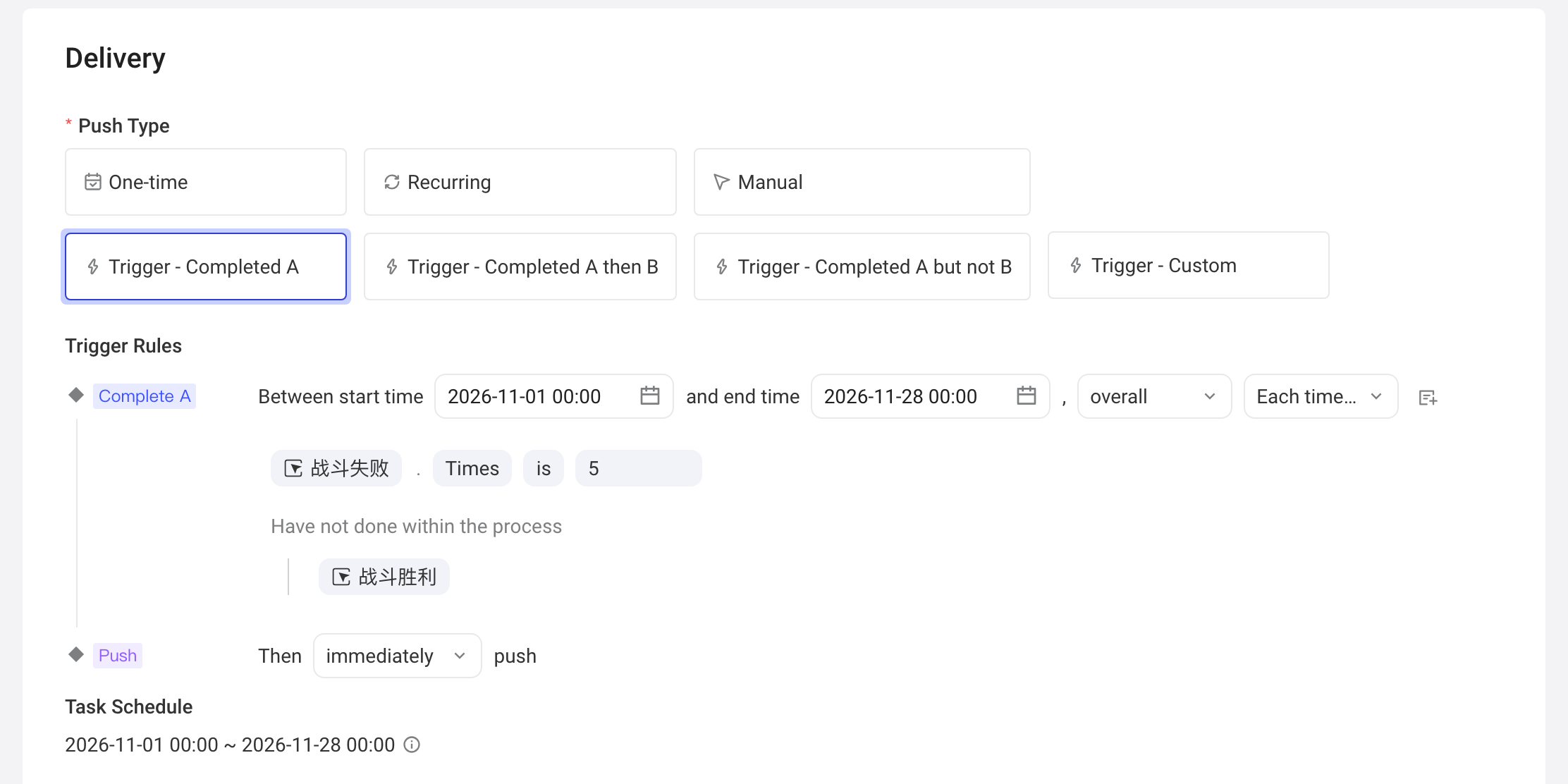Screen dimensions: 1568x784
Task: Choose Trigger - Completed A but not B
Action: point(862,267)
